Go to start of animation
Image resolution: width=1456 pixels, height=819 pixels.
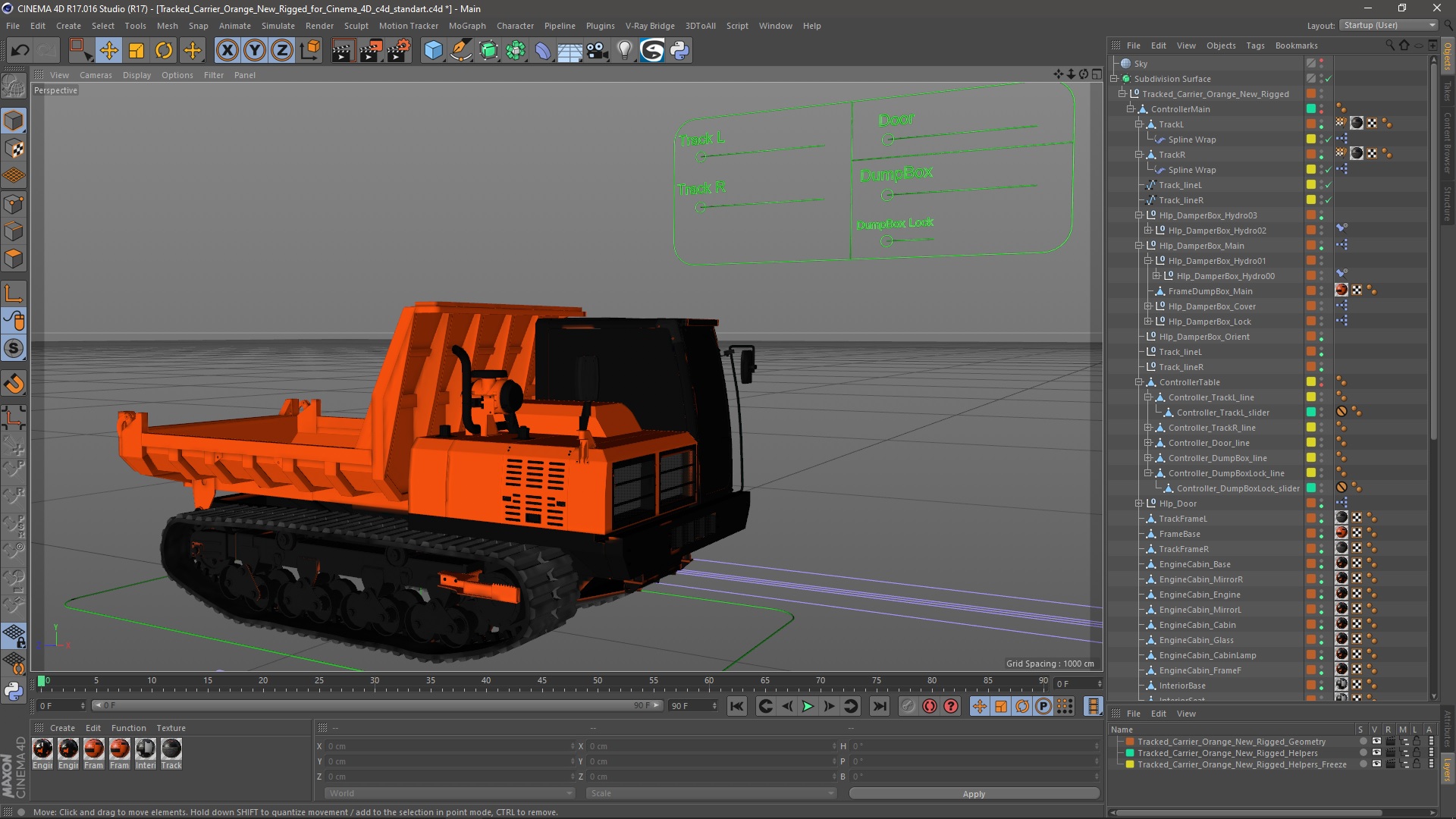coord(736,707)
